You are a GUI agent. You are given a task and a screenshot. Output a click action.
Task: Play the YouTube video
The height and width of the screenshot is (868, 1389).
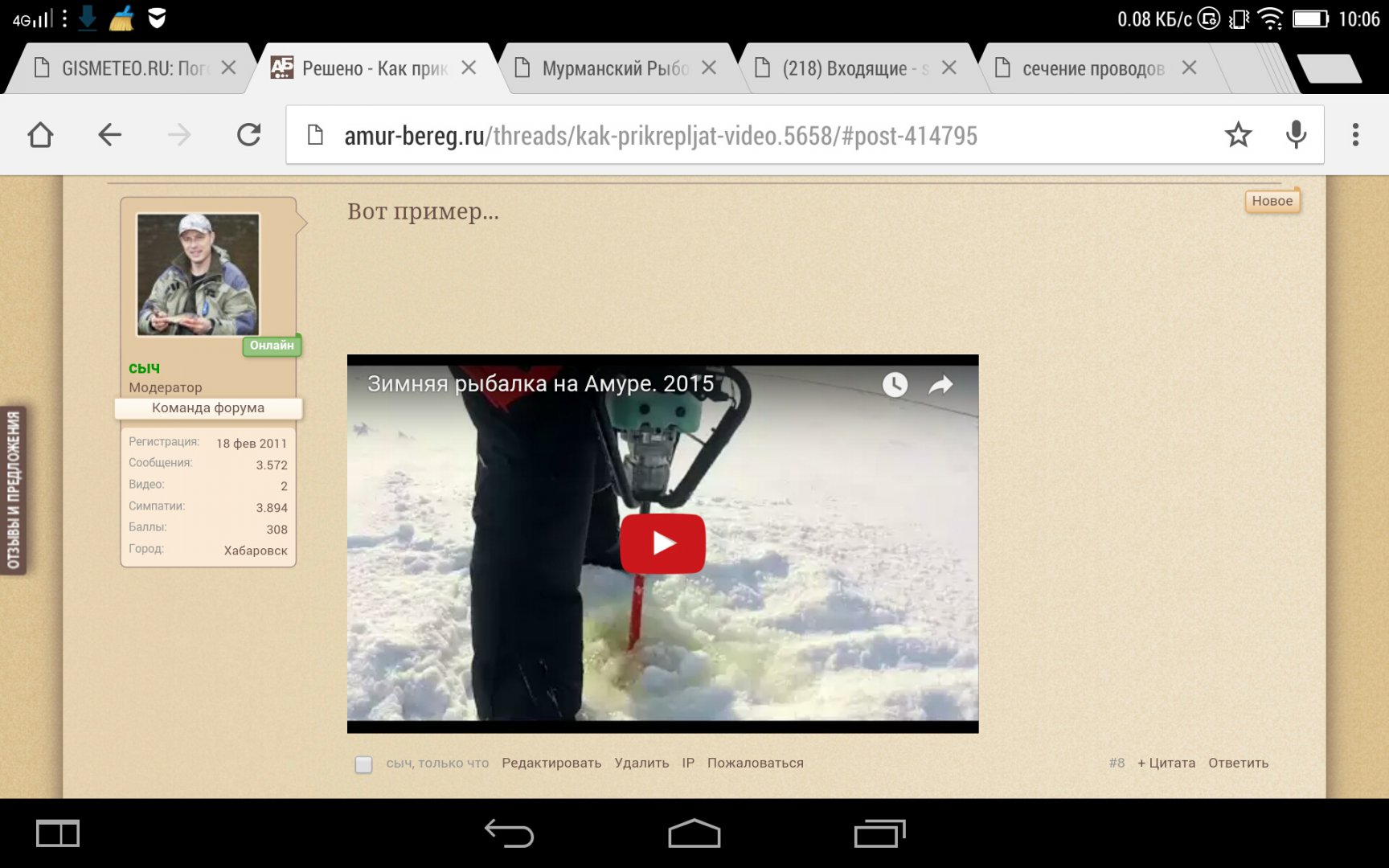pos(663,543)
